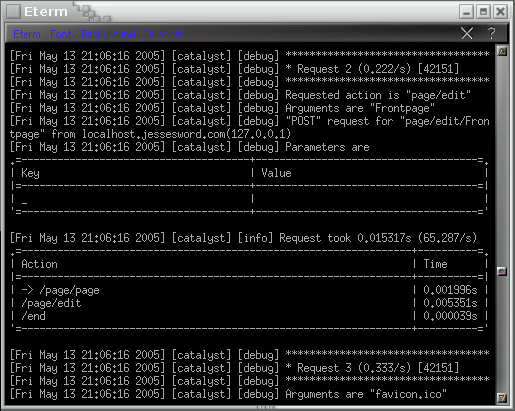Click the question mark help icon

click(x=491, y=33)
